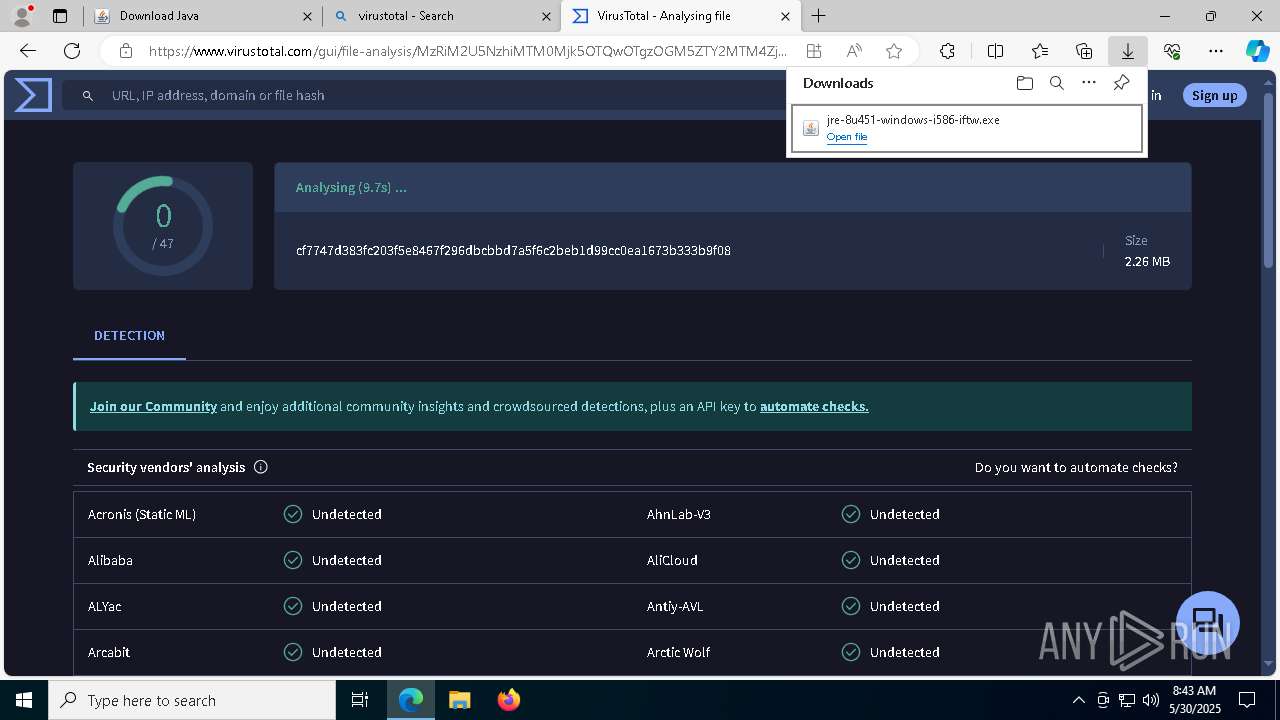The image size is (1280, 720).
Task: Click the Antiy-AVL vendor name
Action: pyautogui.click(x=675, y=606)
